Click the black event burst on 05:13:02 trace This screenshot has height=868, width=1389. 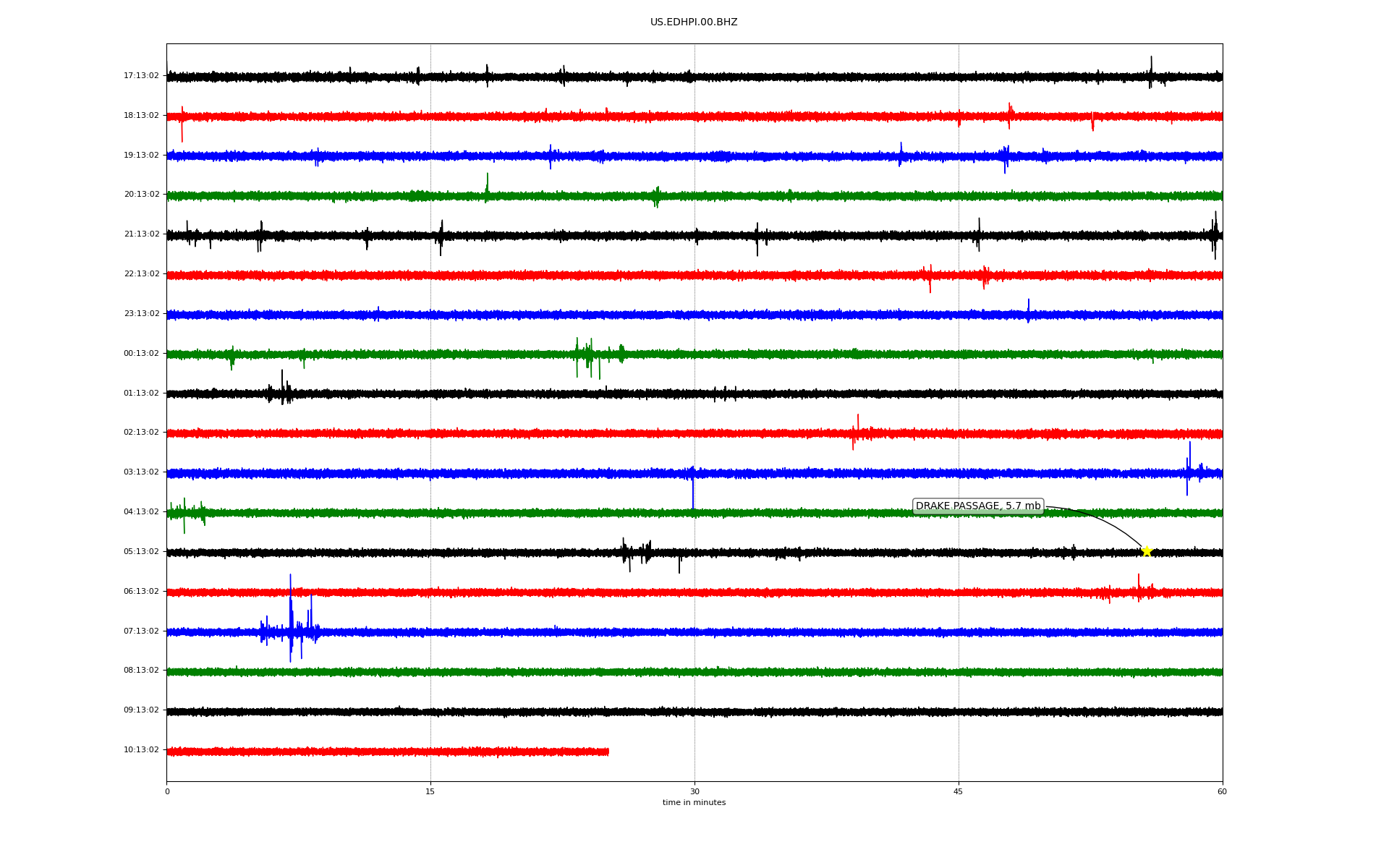click(637, 553)
